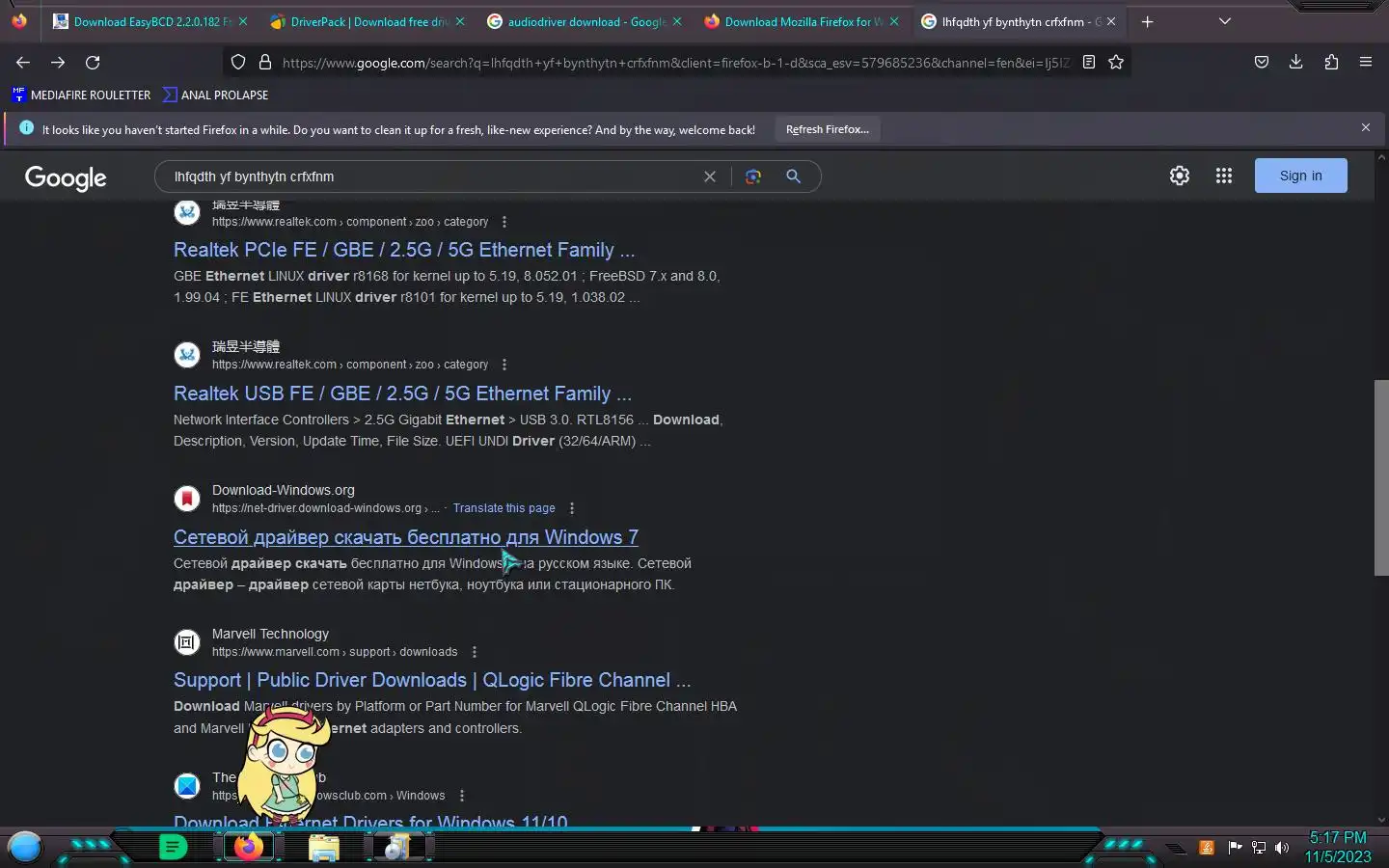The height and width of the screenshot is (868, 1389).
Task: Click the Google logo
Action: coord(66,177)
